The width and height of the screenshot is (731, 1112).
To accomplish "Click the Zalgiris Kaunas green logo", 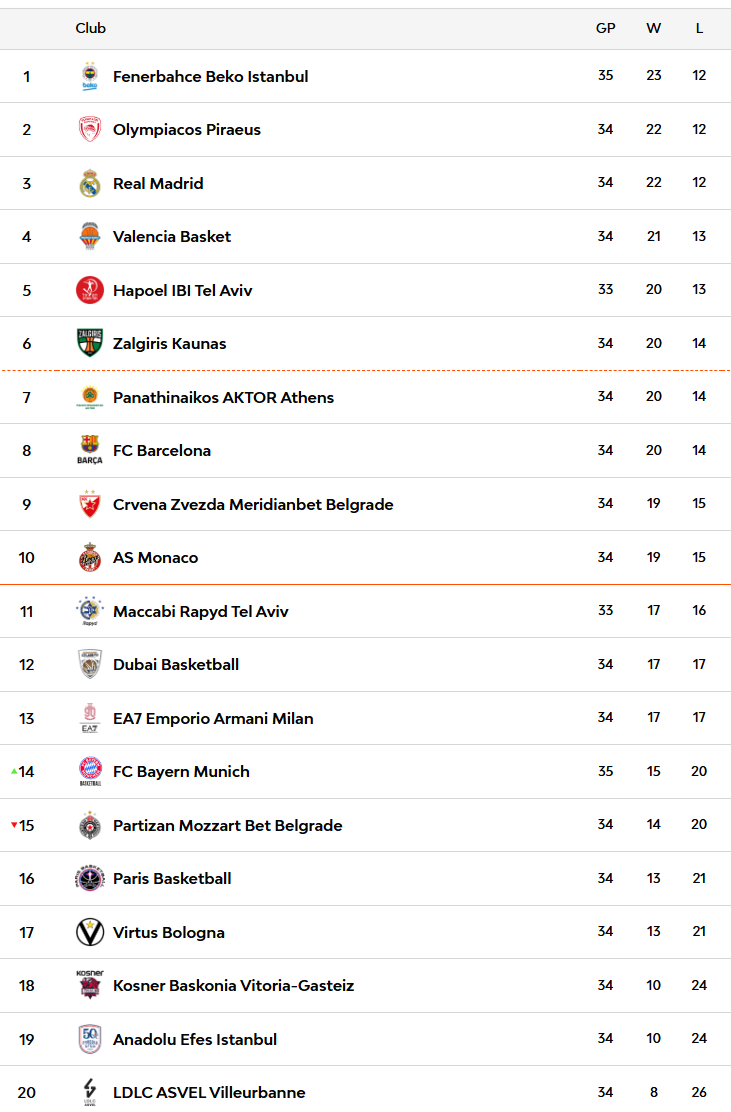I will click(x=90, y=343).
